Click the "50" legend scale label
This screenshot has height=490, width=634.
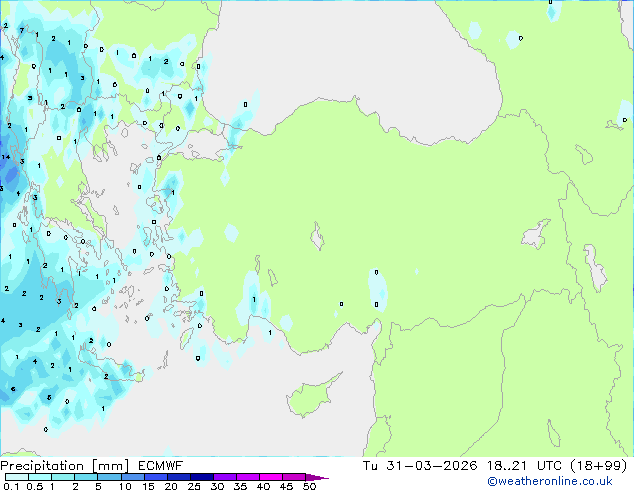click(x=309, y=486)
